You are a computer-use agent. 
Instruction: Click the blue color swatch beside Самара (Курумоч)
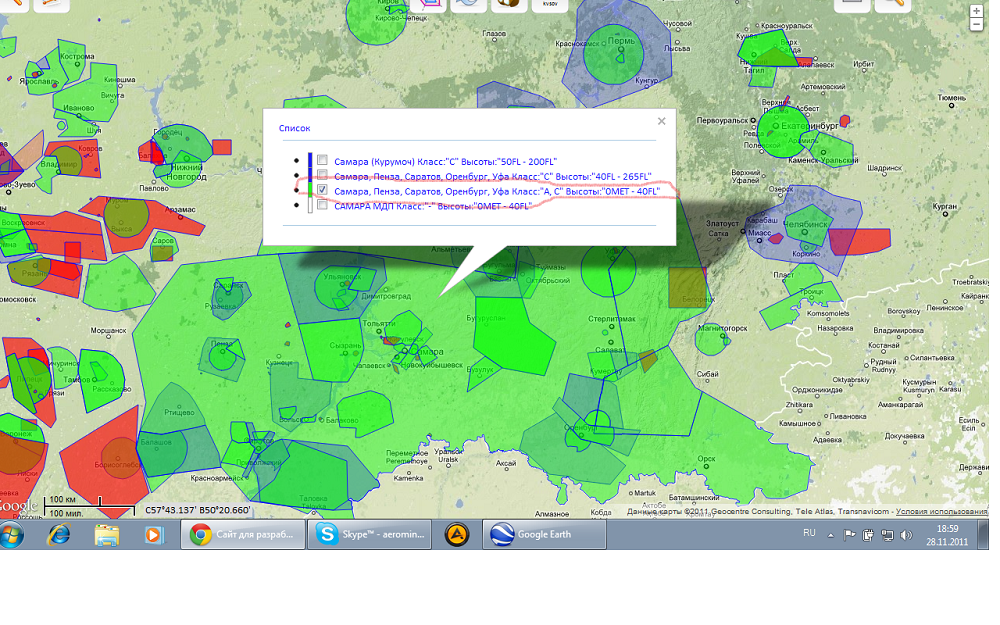pyautogui.click(x=311, y=160)
